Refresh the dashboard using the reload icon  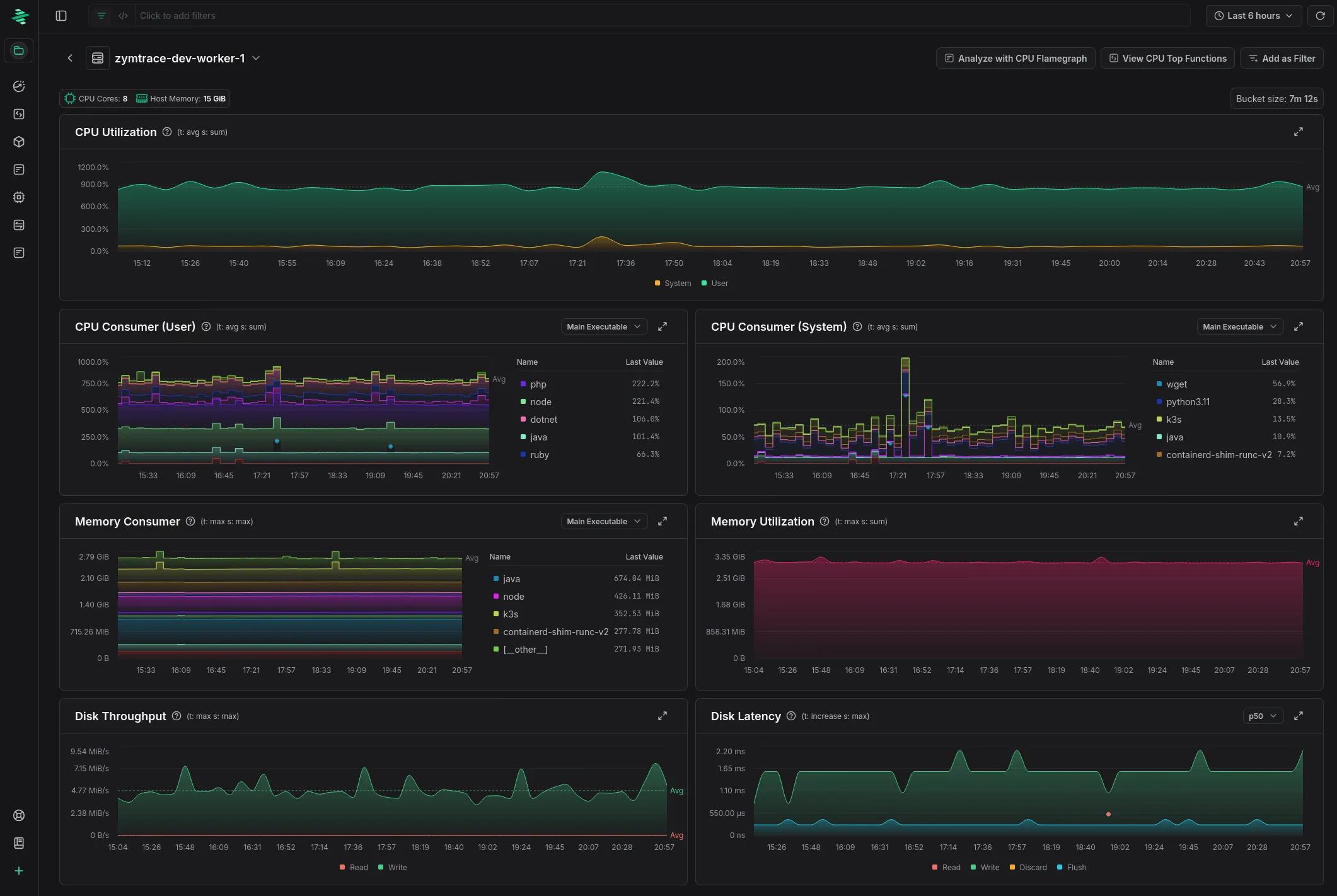(1320, 15)
